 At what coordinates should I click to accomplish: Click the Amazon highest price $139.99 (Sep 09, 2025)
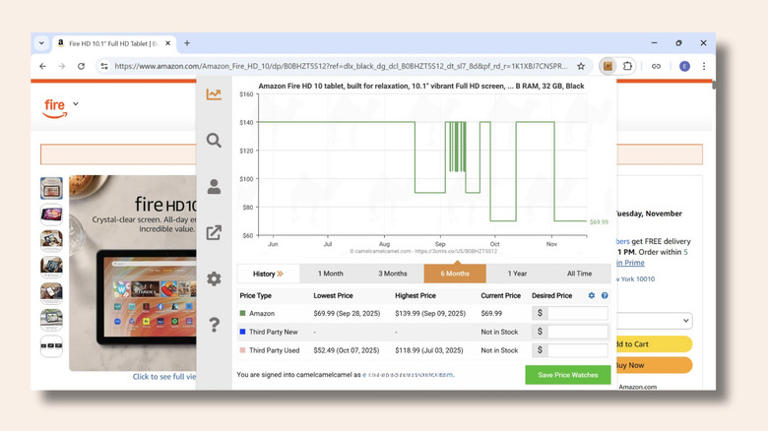pos(430,313)
